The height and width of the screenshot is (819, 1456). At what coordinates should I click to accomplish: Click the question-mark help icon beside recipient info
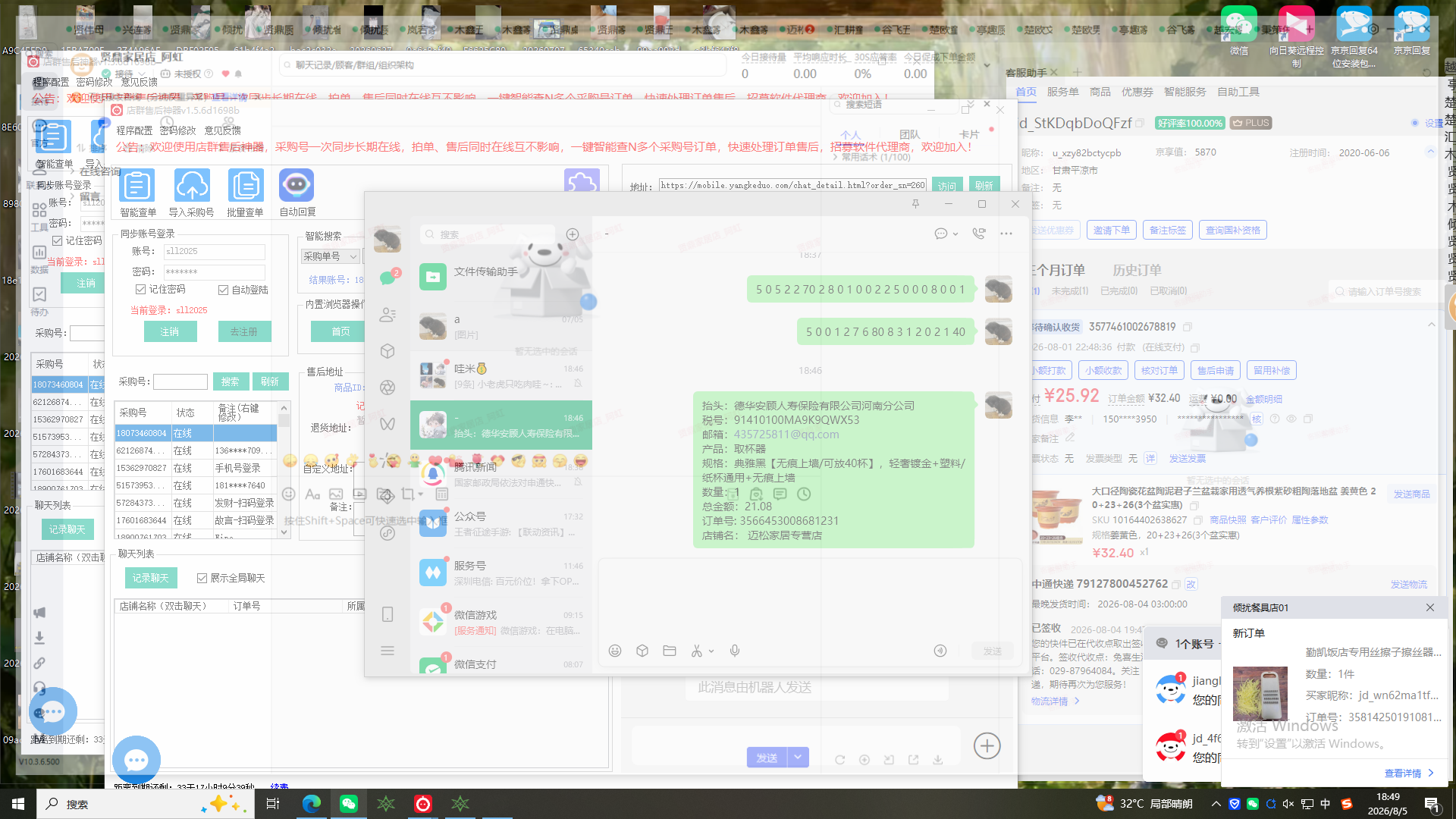click(x=1275, y=419)
